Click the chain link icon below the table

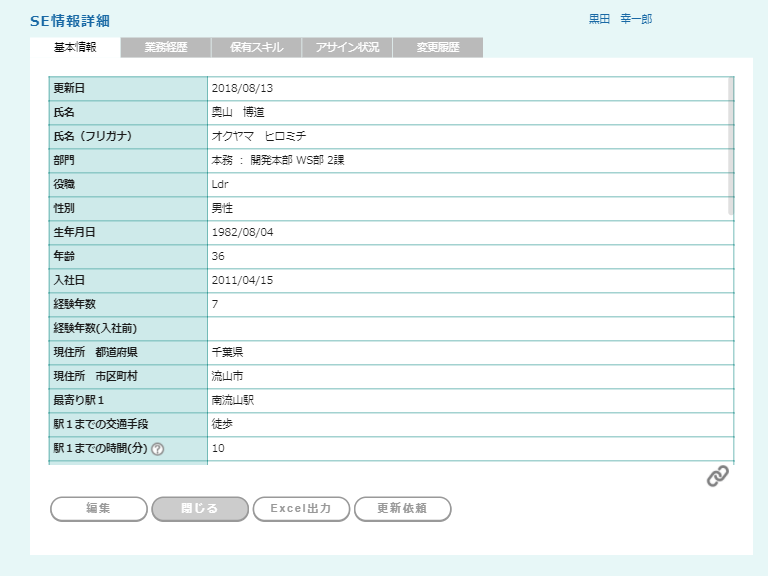[717, 476]
